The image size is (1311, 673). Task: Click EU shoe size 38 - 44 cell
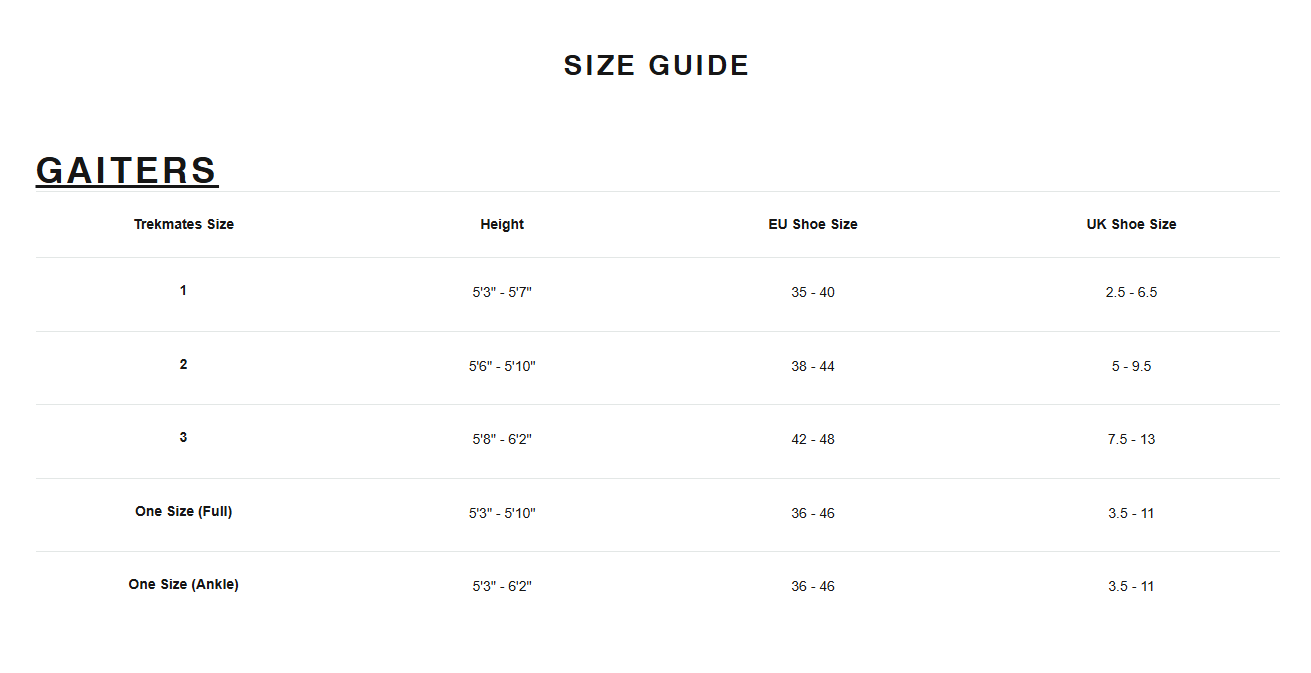813,366
